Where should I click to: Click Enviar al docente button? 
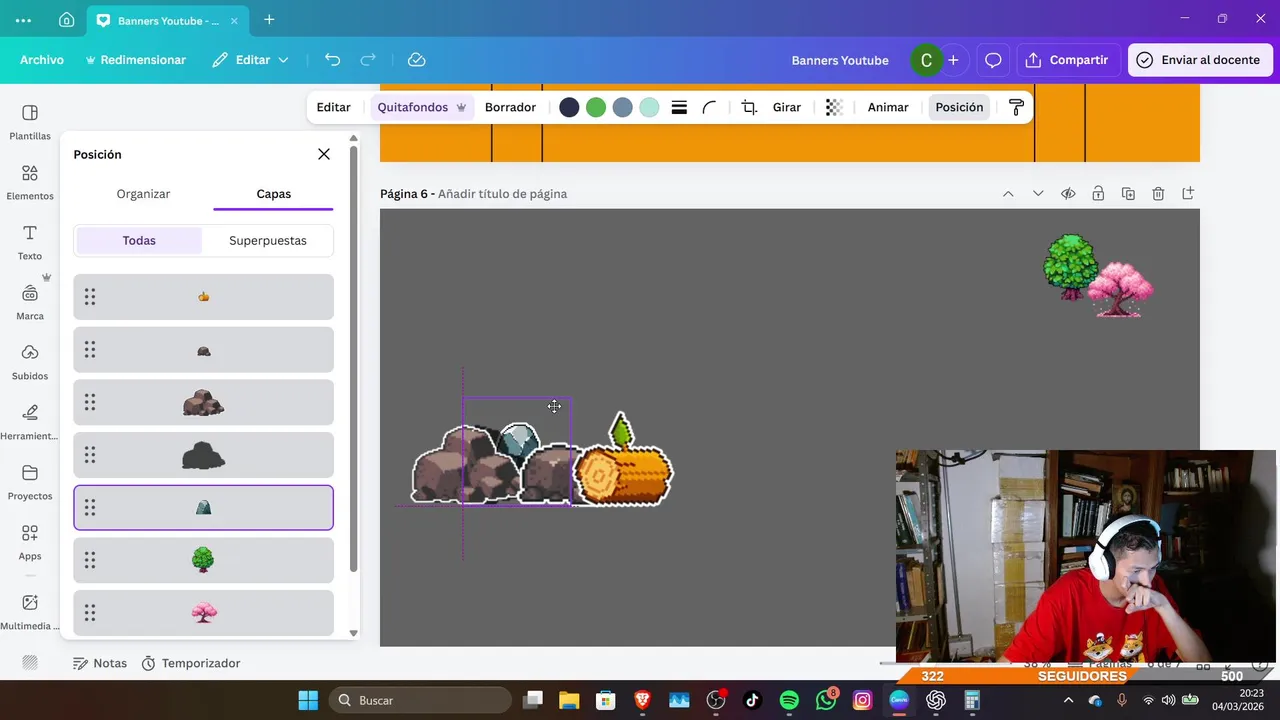(x=1199, y=60)
